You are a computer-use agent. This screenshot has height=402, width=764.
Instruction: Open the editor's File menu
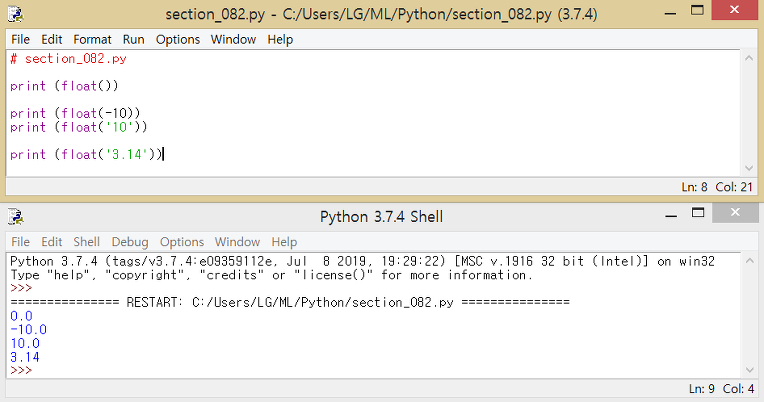[20, 39]
